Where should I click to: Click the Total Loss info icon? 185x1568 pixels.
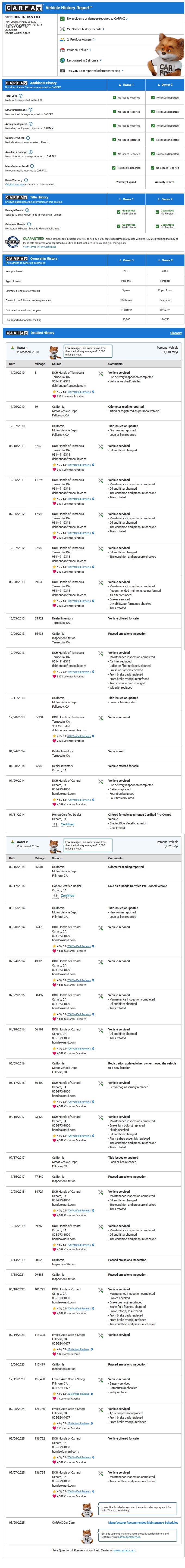pyautogui.click(x=20, y=96)
